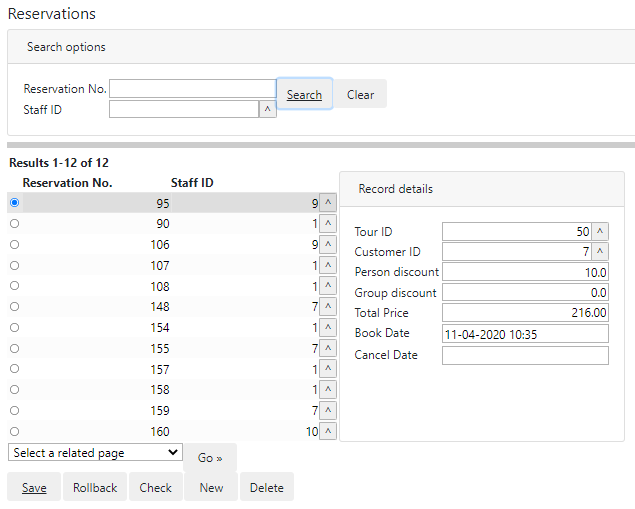
Task: Select the radio button for reservation 154
Action: click(15, 328)
